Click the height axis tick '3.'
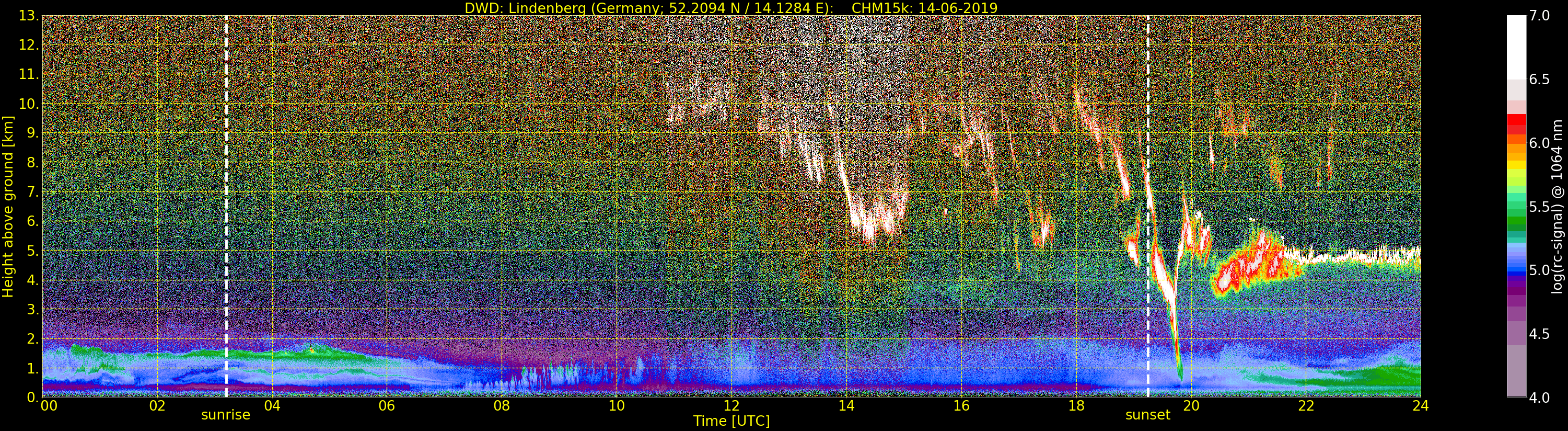Image resolution: width=1568 pixels, height=431 pixels. point(33,309)
